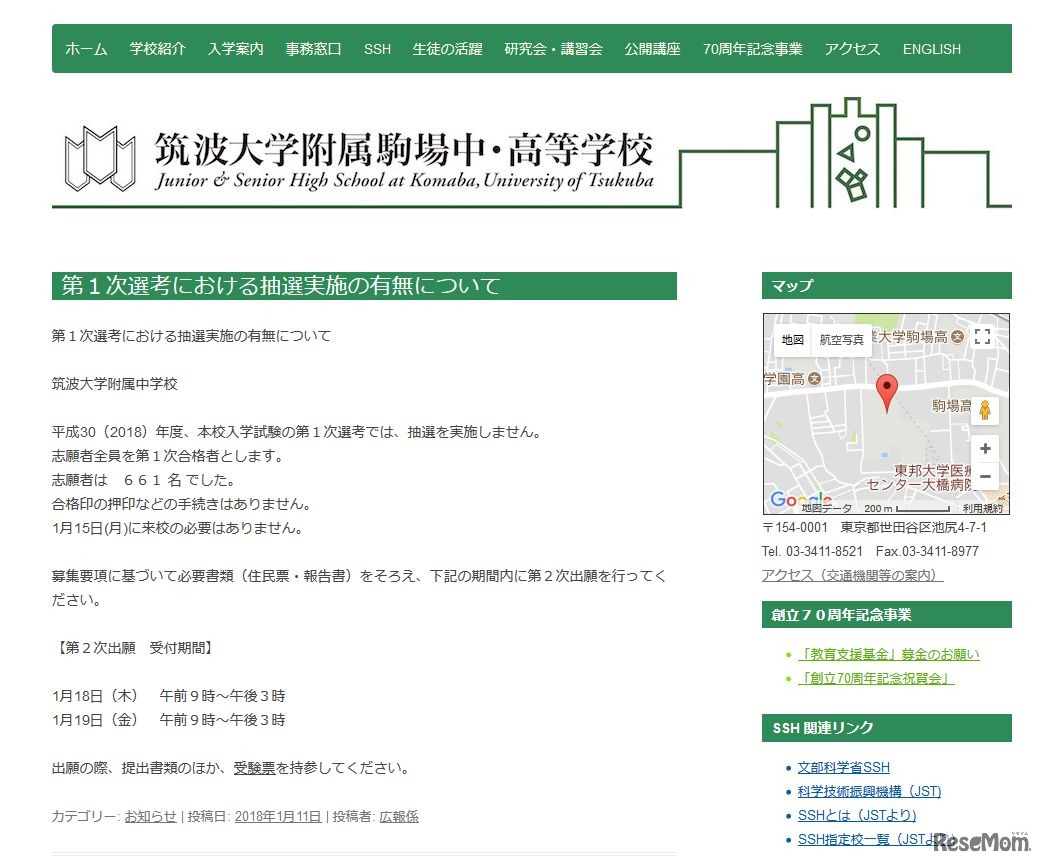Open SSH指定校一覧 link
This screenshot has width=1044, height=865.
[876, 839]
